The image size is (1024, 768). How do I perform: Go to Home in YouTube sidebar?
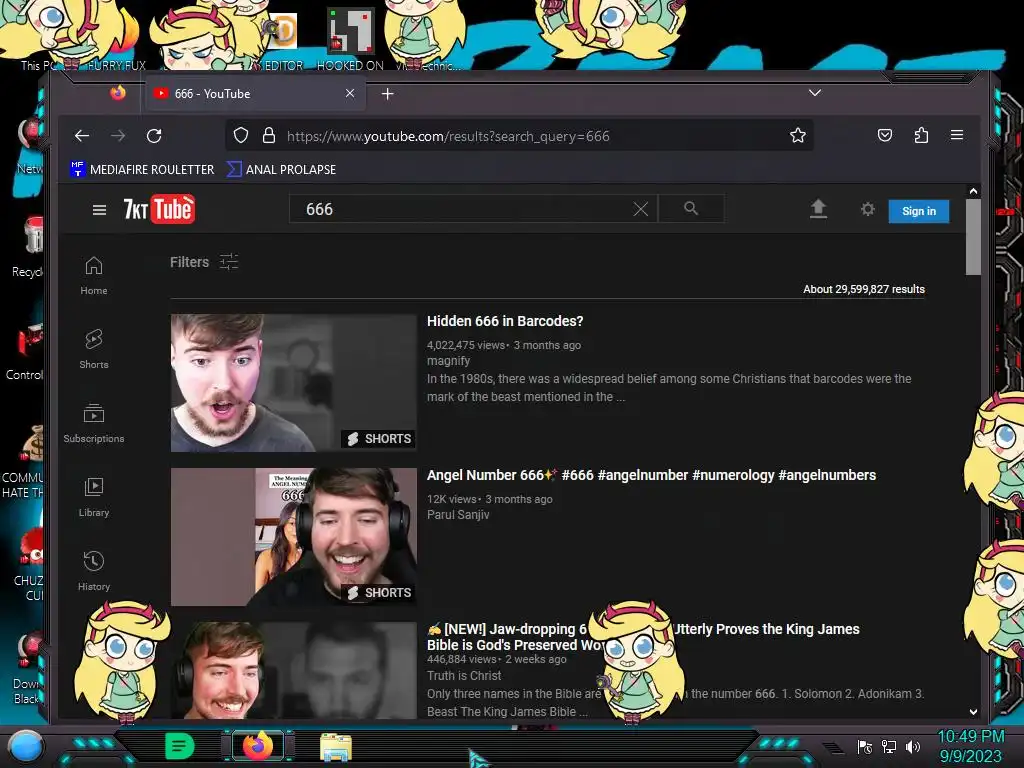click(x=93, y=276)
